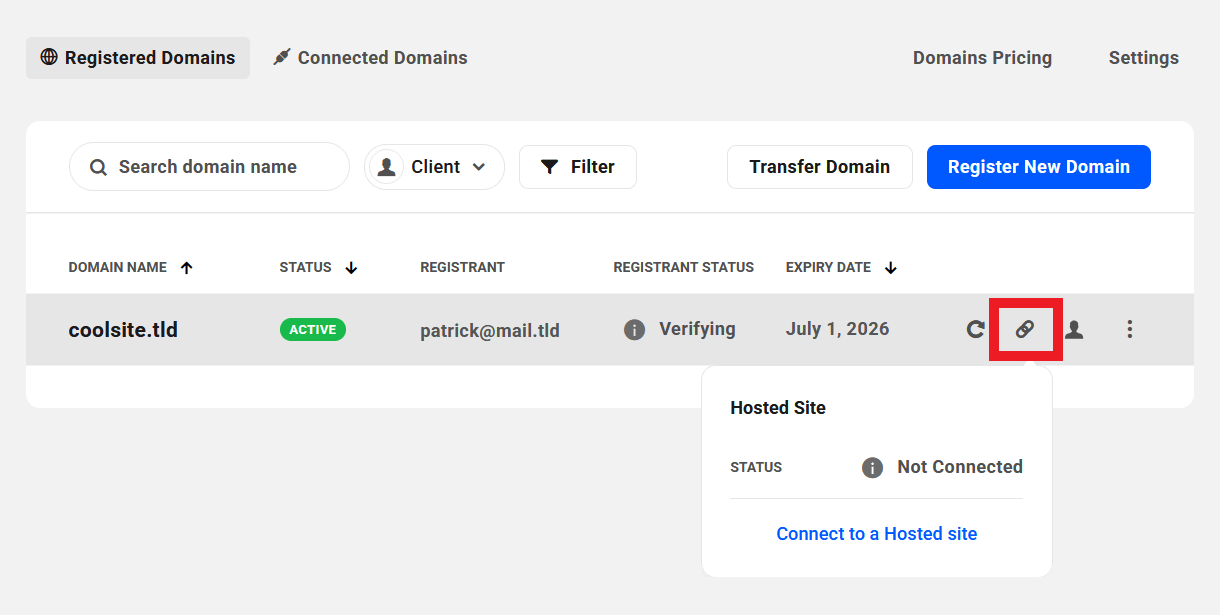Click the Not Connected status text
Image resolution: width=1220 pixels, height=615 pixels.
(960, 467)
